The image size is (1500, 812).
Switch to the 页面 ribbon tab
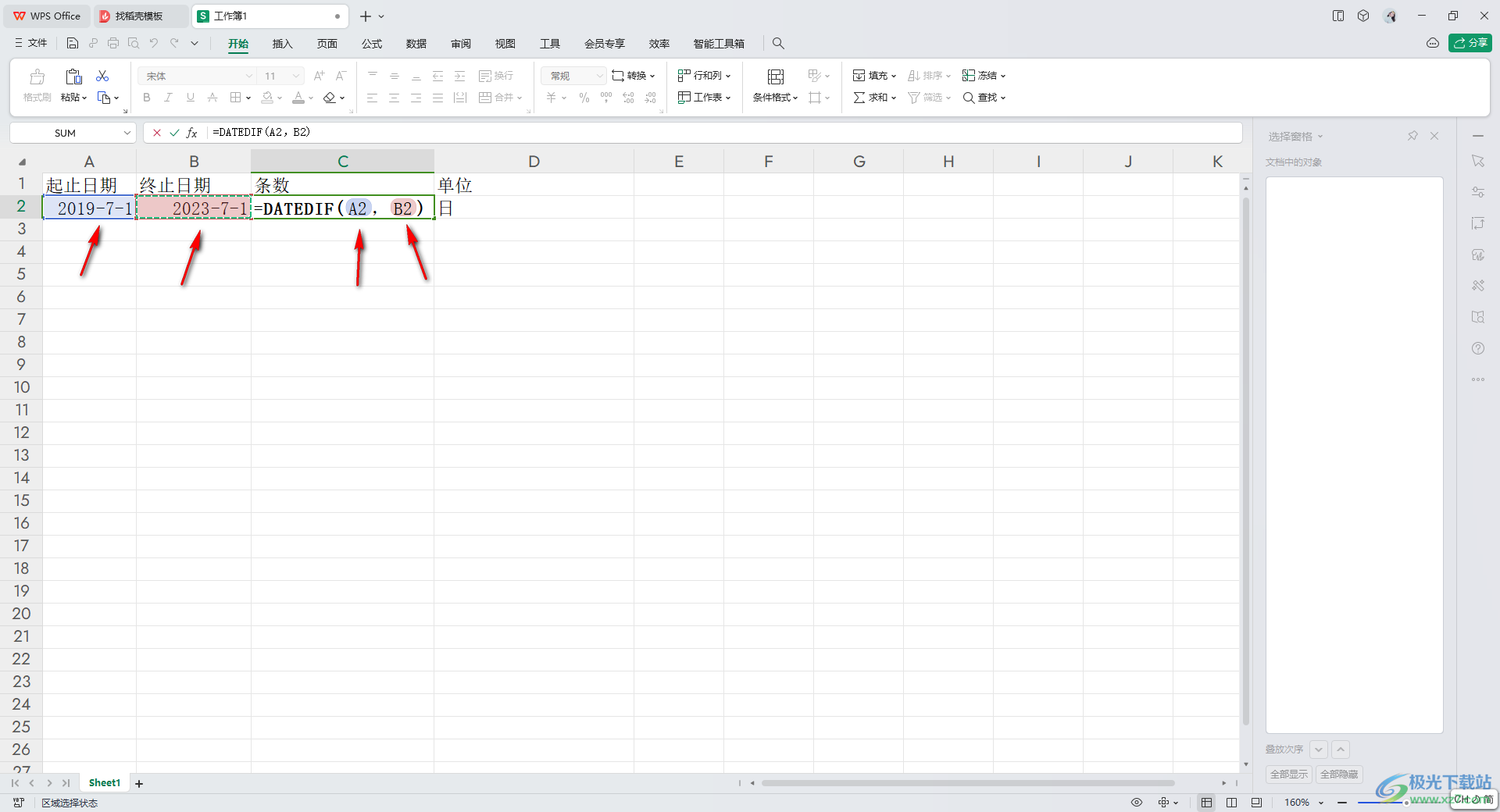[327, 44]
